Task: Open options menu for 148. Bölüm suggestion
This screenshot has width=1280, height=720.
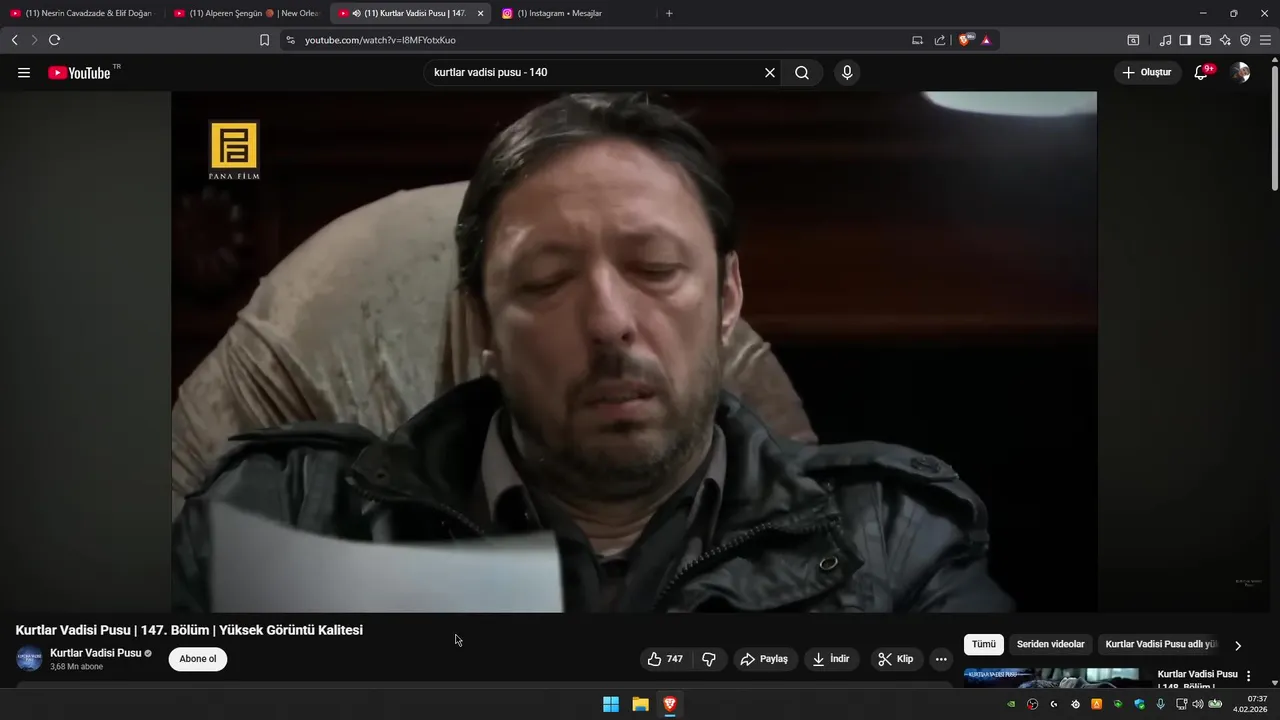Action: [x=1248, y=676]
